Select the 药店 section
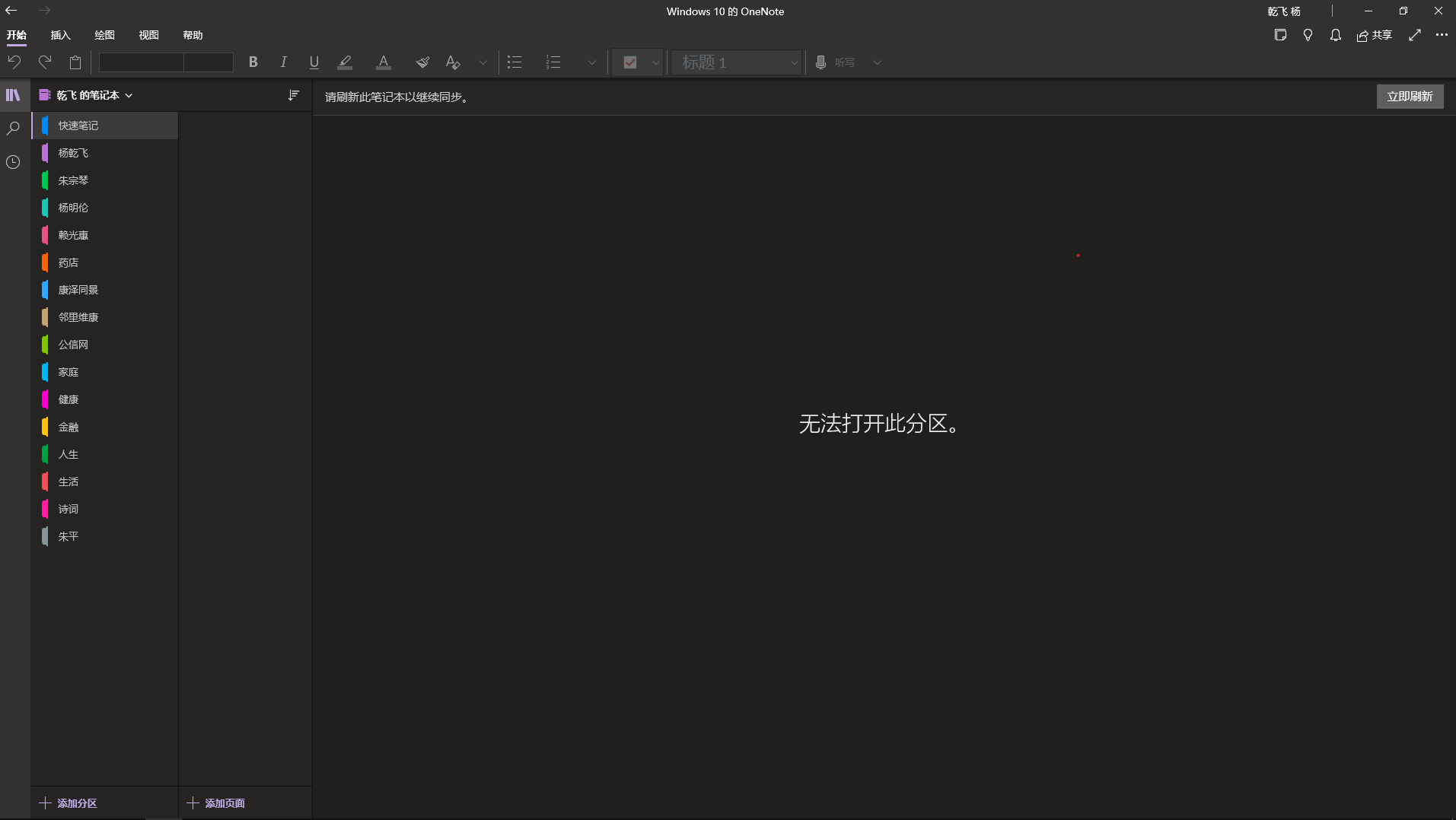This screenshot has width=1456, height=820. pos(105,262)
